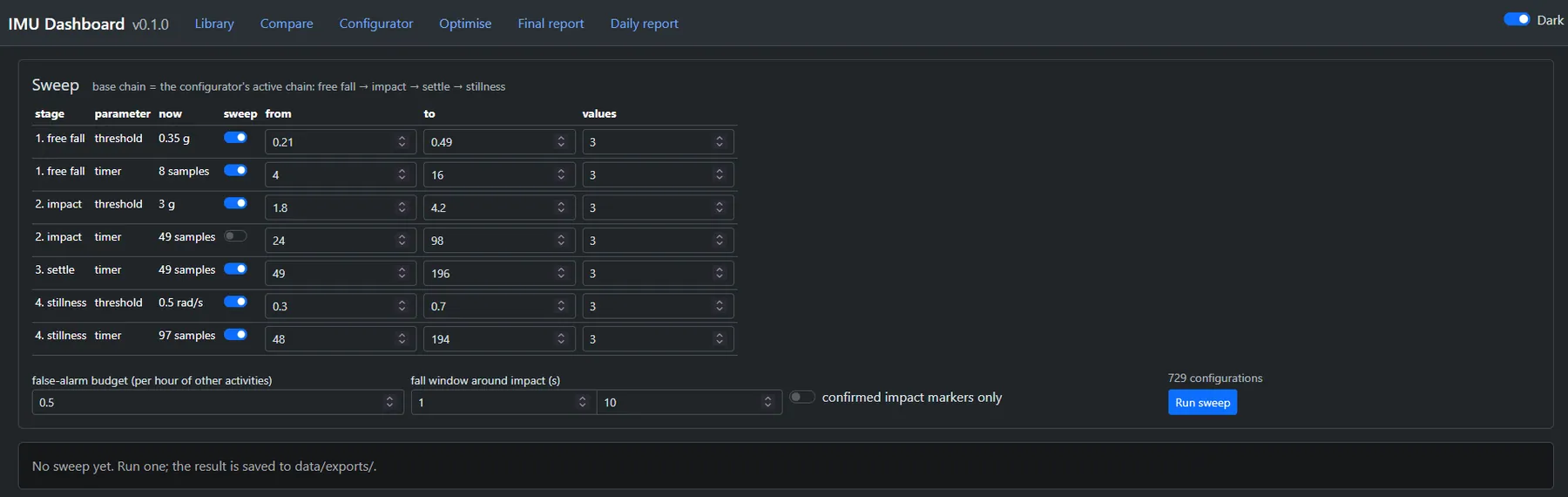
Task: Edit the false-alarm budget field
Action: [218, 402]
